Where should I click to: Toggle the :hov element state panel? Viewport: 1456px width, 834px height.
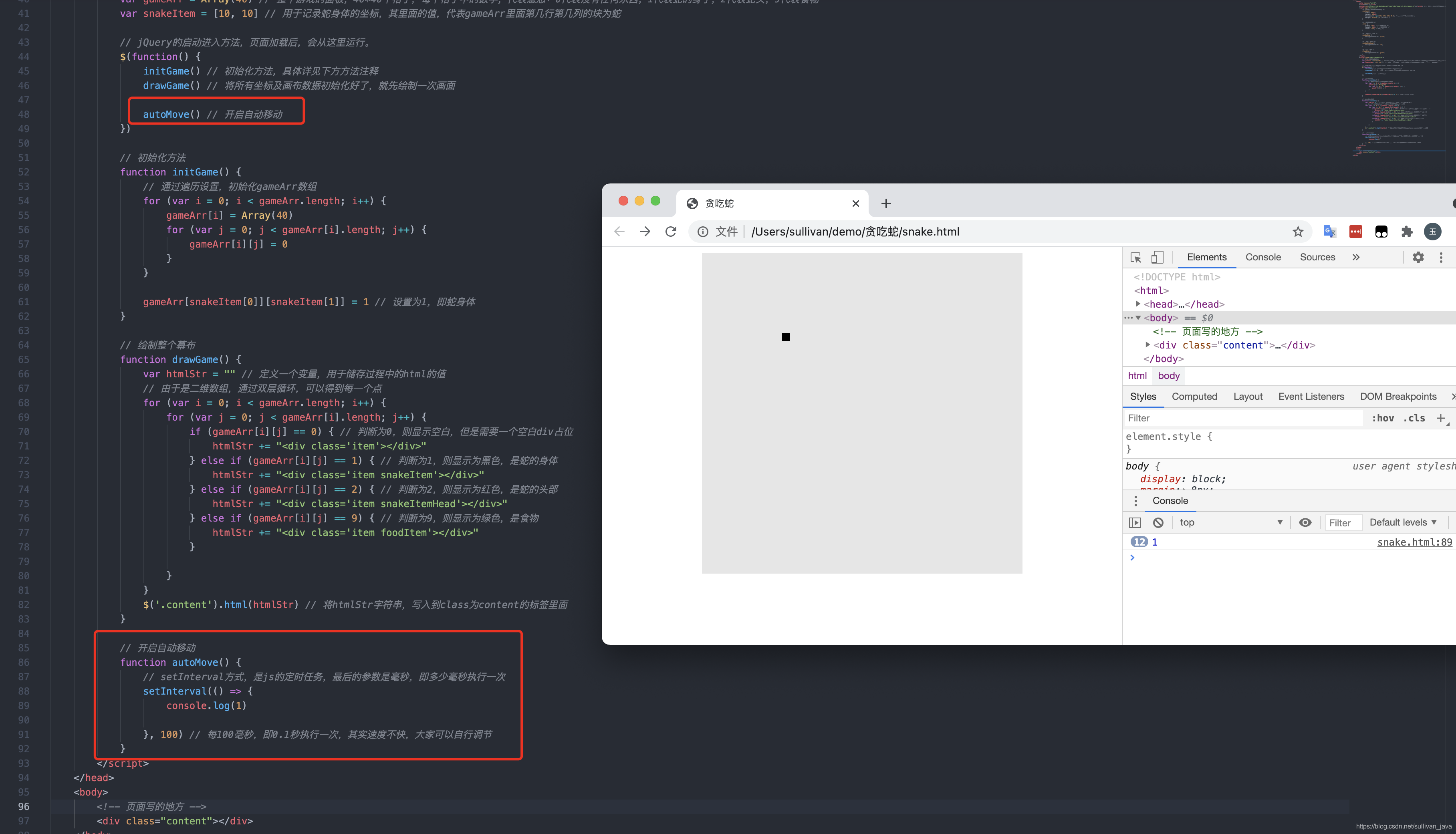1383,418
